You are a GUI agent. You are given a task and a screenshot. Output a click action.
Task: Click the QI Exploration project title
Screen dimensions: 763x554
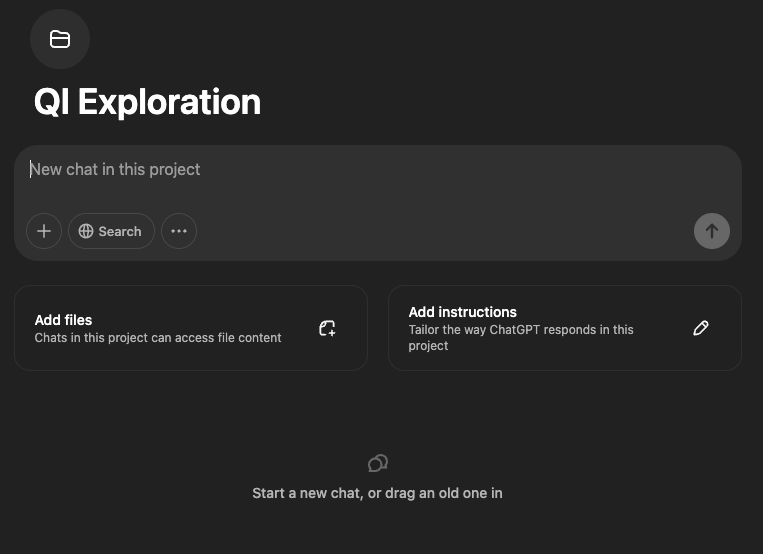[147, 102]
